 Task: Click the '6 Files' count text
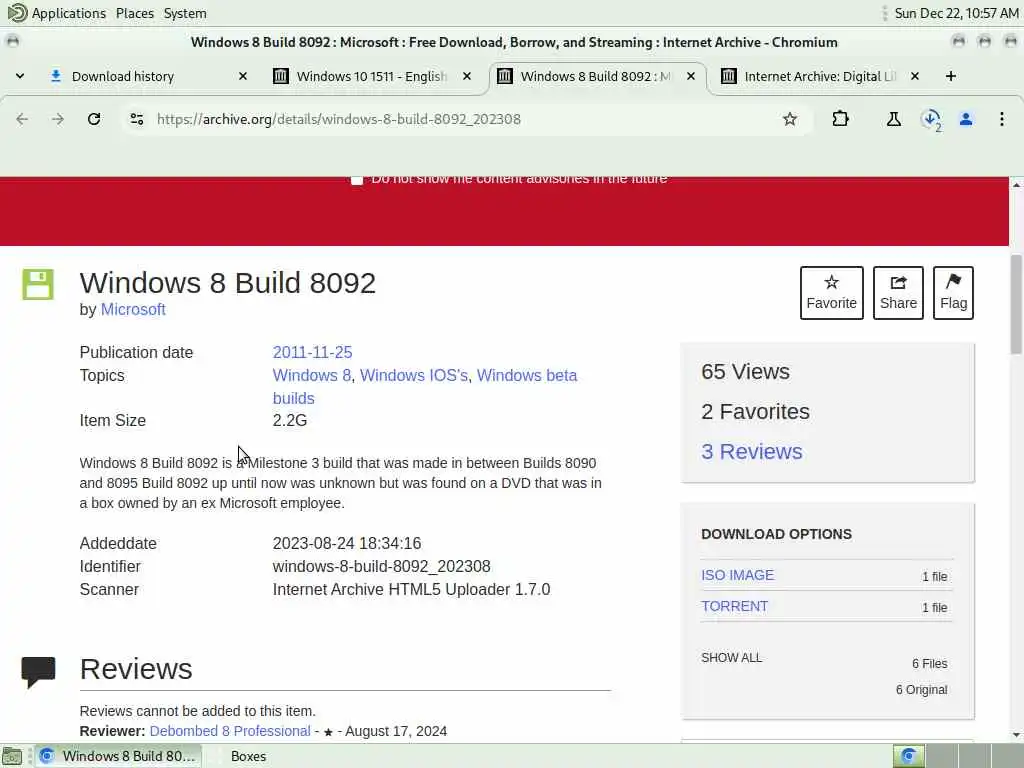(929, 664)
